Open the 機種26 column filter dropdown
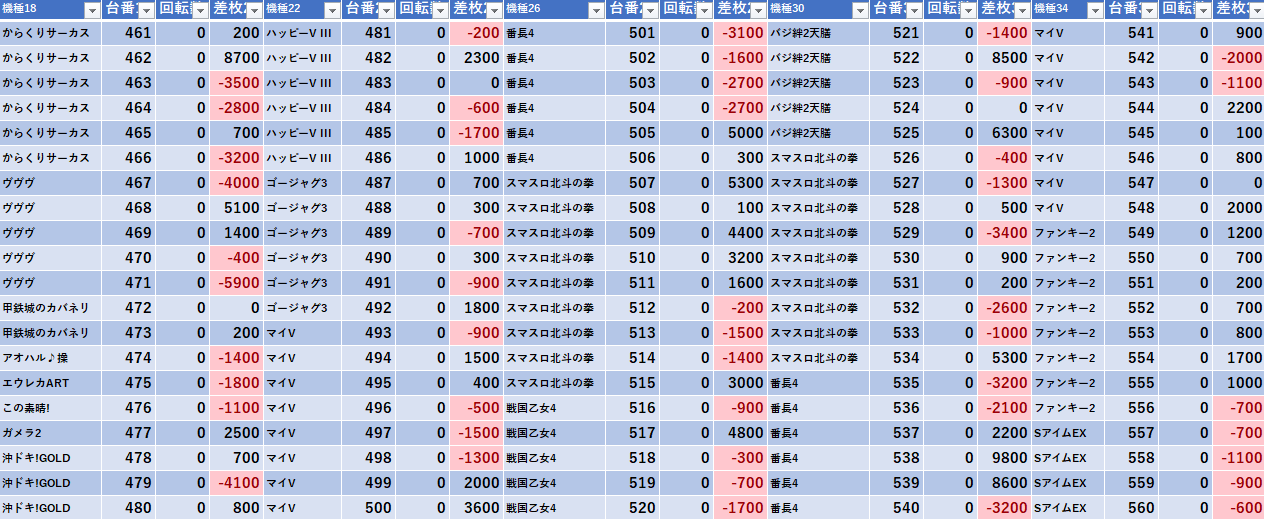Screen dimensions: 1264x519 (x=597, y=10)
